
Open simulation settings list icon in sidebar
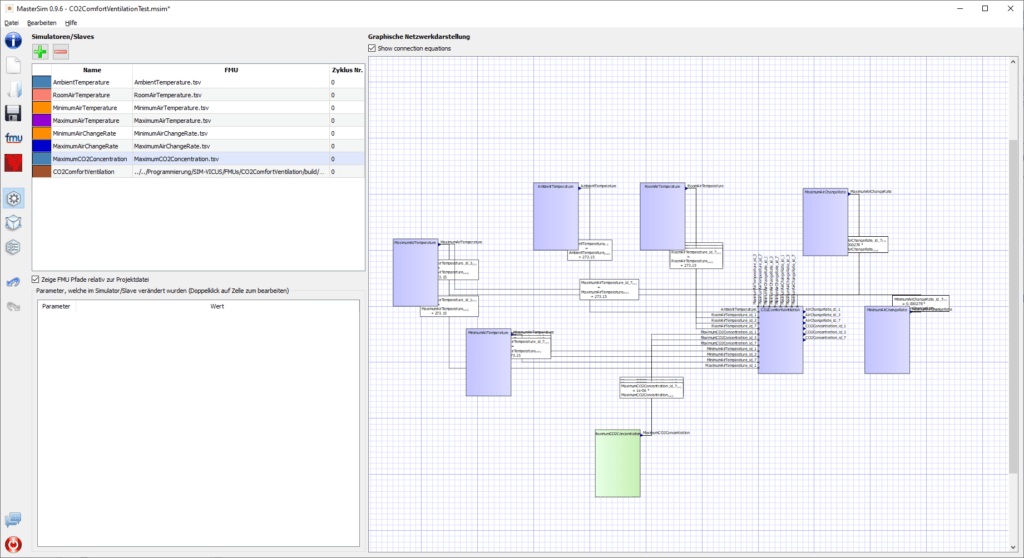click(x=13, y=247)
